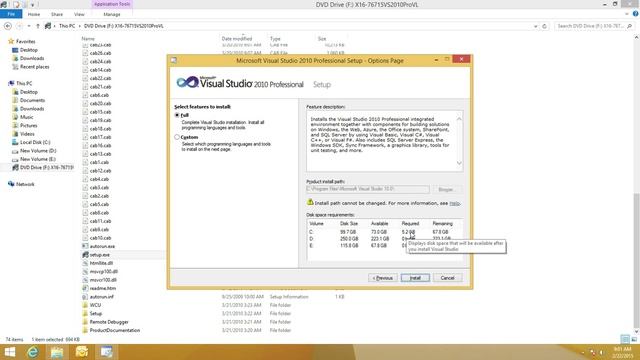Open Local Disk (C:) in navigation pane
Screen dimensions: 640x360
coord(35,142)
